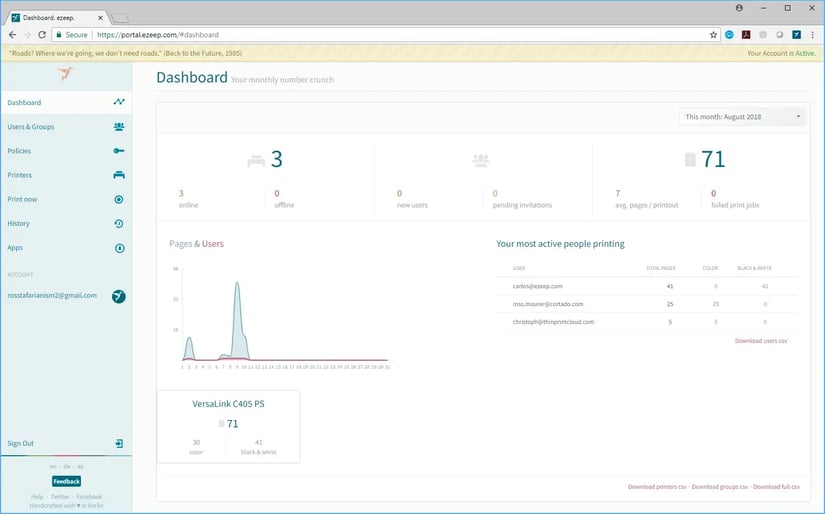The width and height of the screenshot is (825, 514).
Task: Open the Apps menu item
Action: pos(66,248)
